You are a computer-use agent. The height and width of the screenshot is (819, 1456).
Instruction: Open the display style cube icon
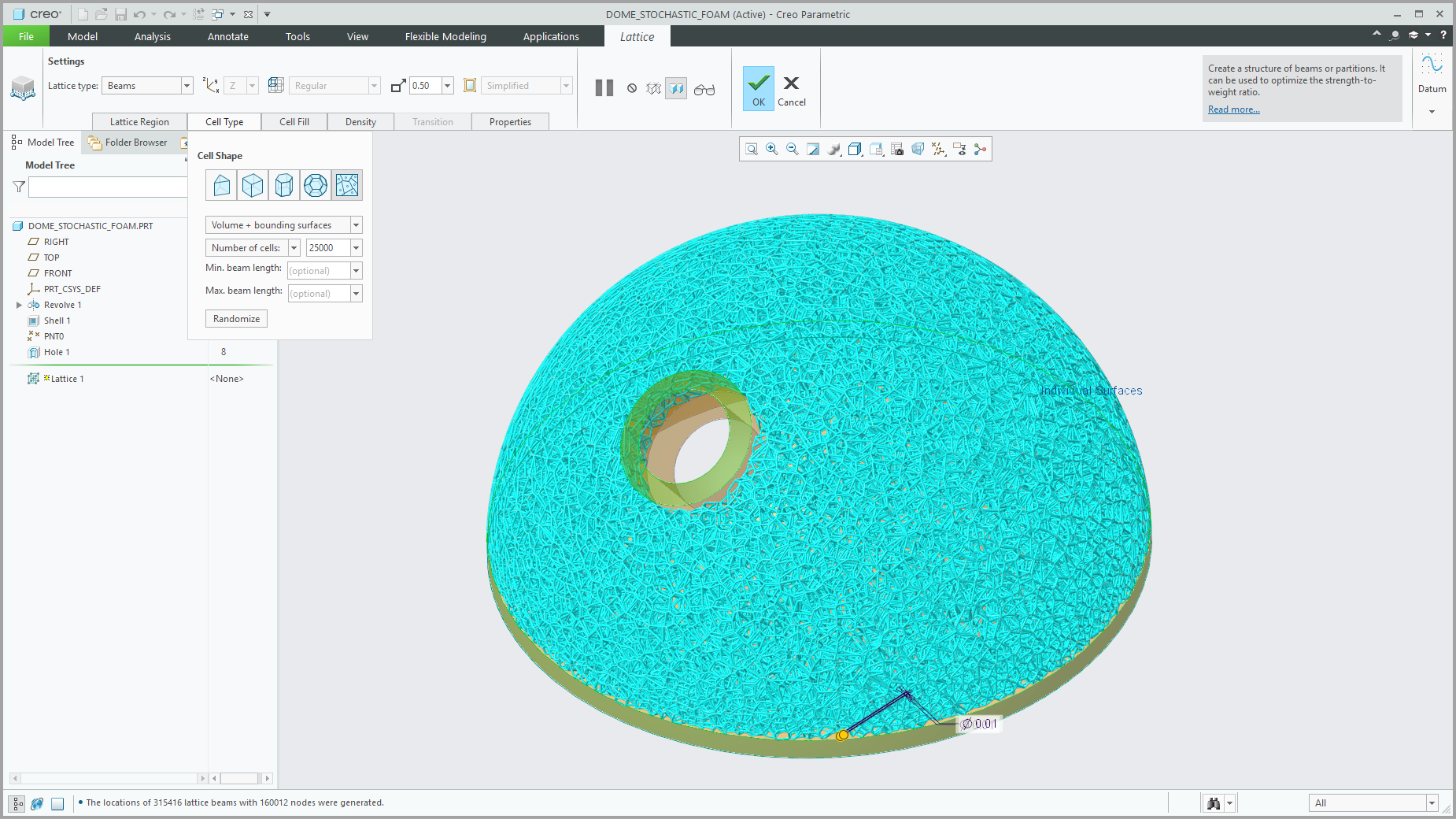tap(855, 149)
